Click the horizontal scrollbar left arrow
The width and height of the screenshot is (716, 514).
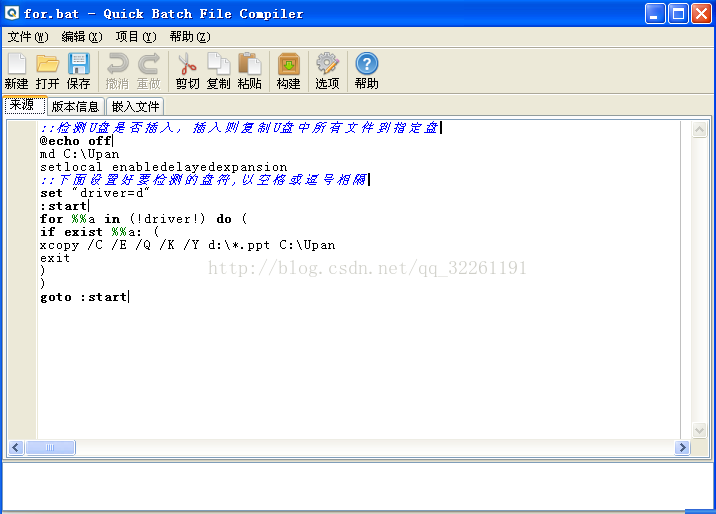point(16,447)
